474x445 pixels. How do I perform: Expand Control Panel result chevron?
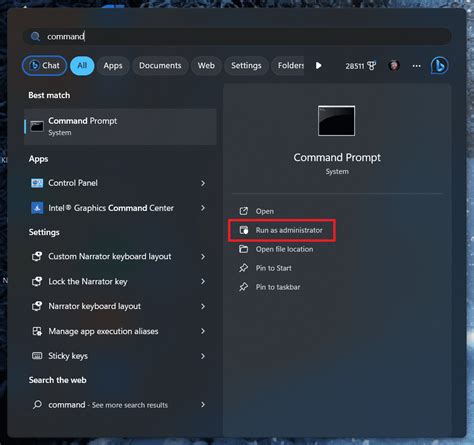[203, 183]
